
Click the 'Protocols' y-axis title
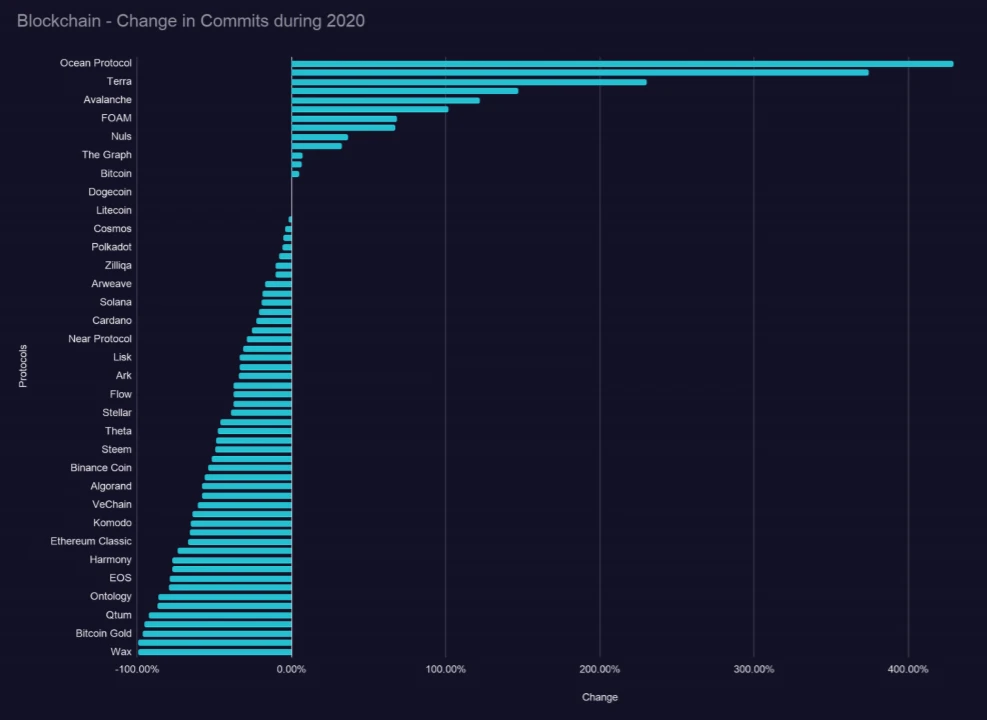click(23, 366)
